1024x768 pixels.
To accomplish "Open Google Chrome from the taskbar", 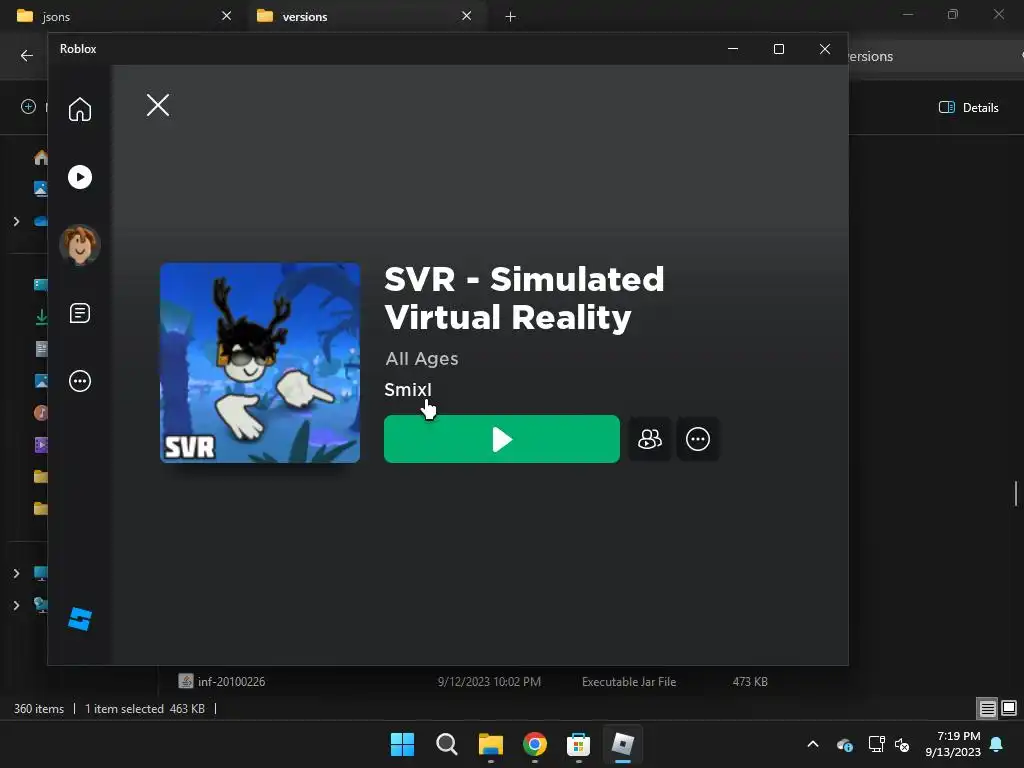I will pyautogui.click(x=535, y=744).
